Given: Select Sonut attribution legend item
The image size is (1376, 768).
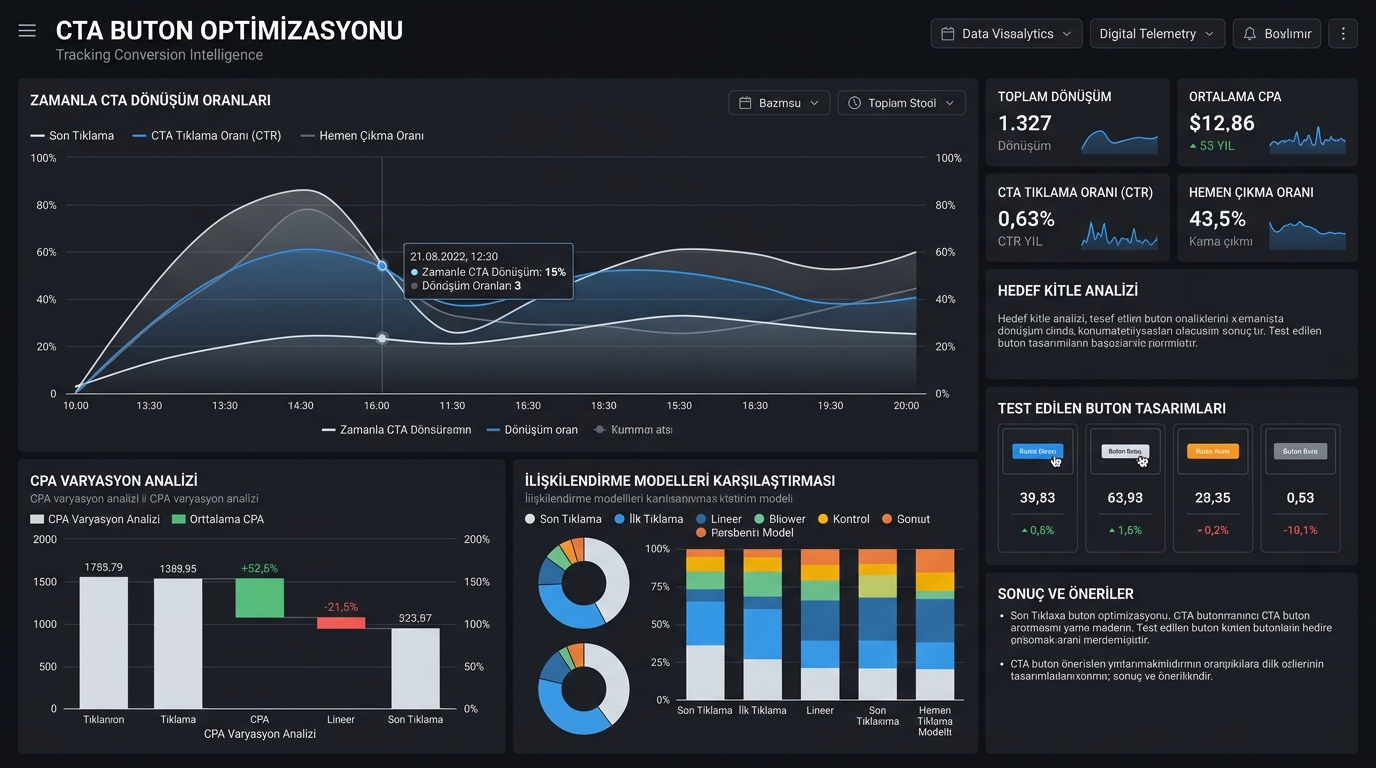Looking at the screenshot, I should pos(906,519).
